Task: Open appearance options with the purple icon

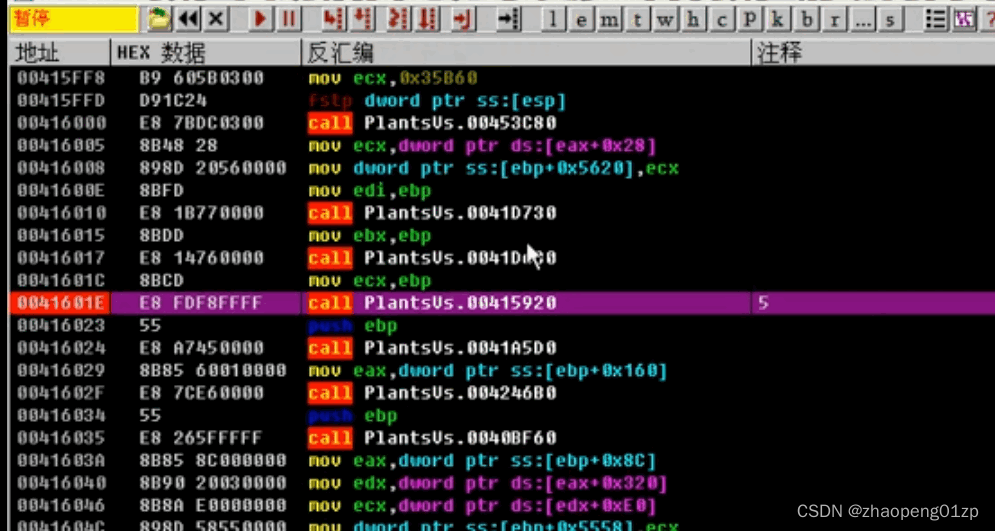Action: point(964,20)
